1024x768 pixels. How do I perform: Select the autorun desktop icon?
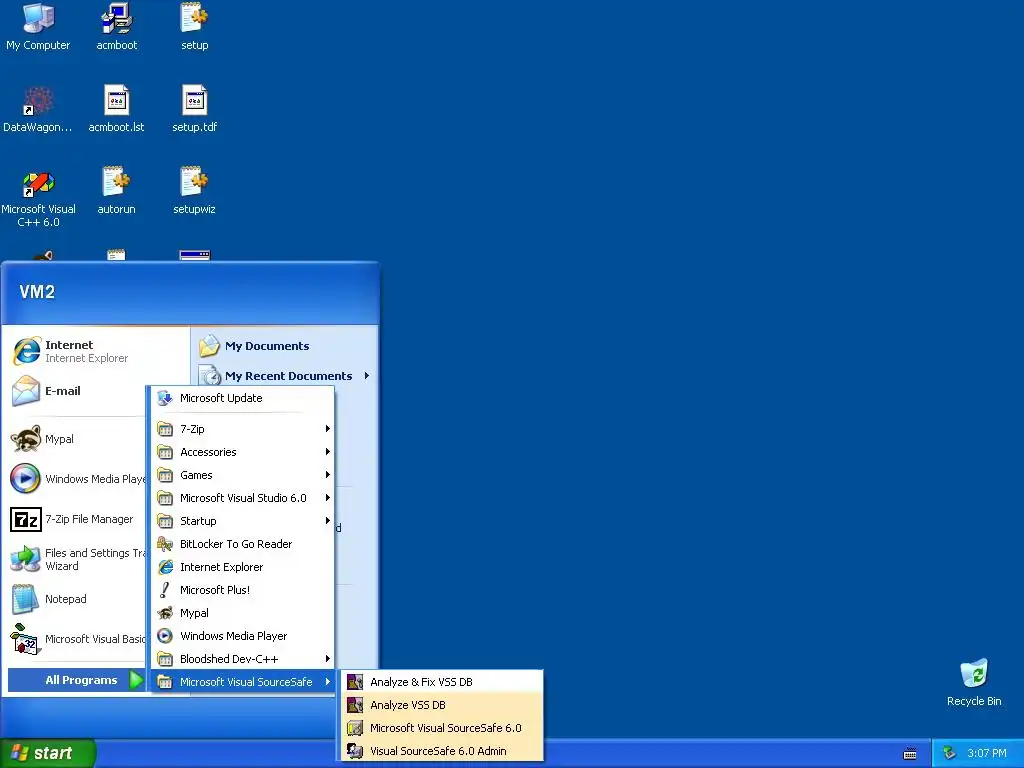point(116,191)
